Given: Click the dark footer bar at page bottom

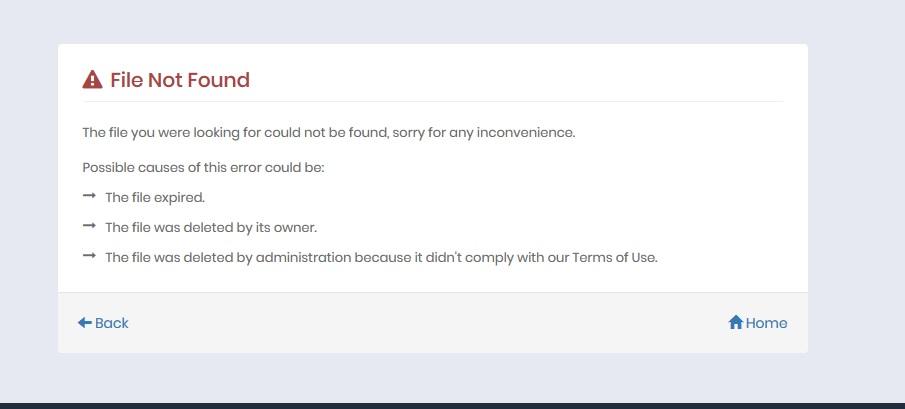Looking at the screenshot, I should 452,406.
